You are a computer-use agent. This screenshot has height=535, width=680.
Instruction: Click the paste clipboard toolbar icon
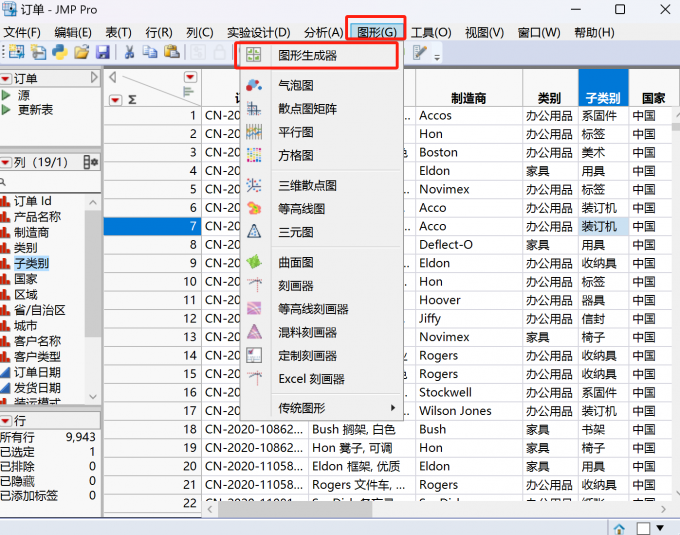click(172, 52)
